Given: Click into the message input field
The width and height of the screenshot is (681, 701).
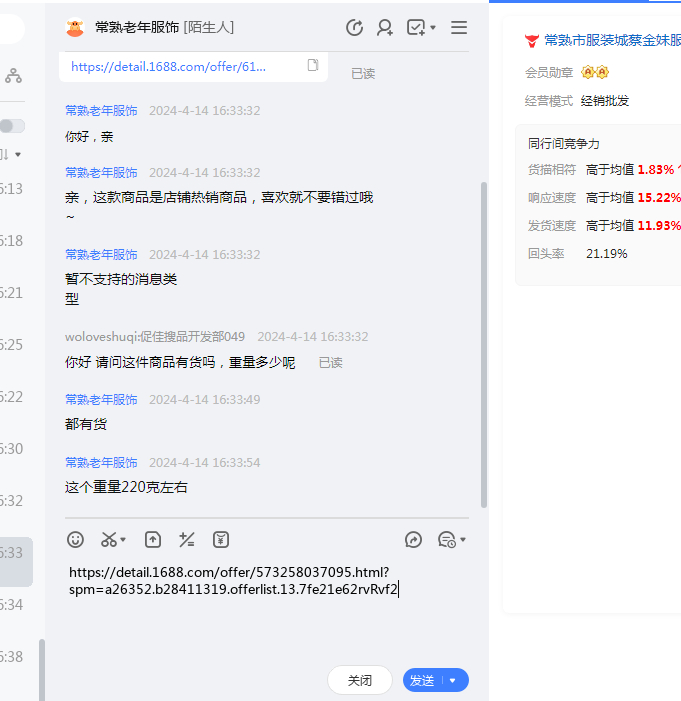Looking at the screenshot, I should pos(266,608).
